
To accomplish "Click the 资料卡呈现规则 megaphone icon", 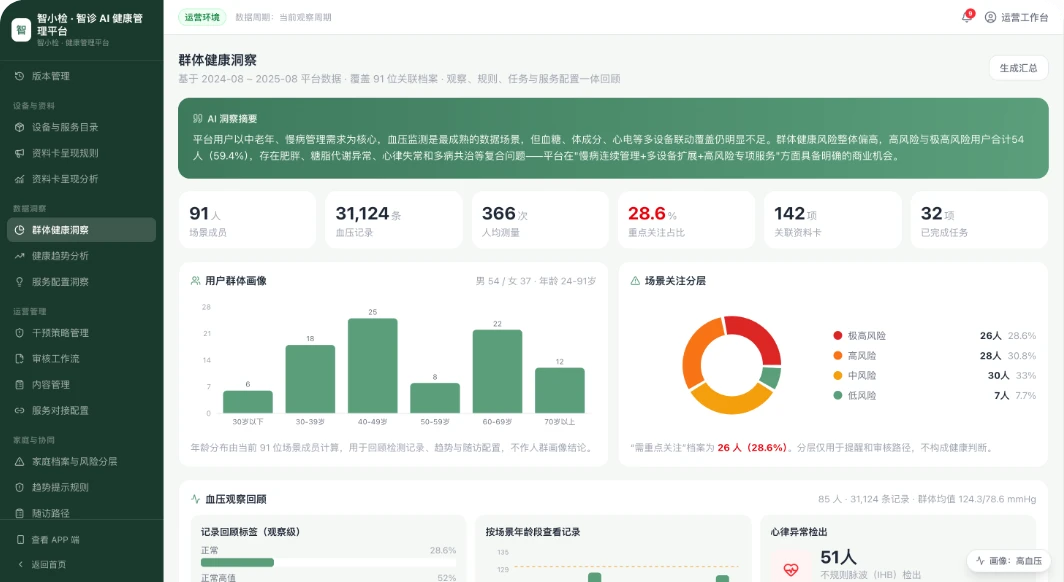I will pyautogui.click(x=19, y=153).
